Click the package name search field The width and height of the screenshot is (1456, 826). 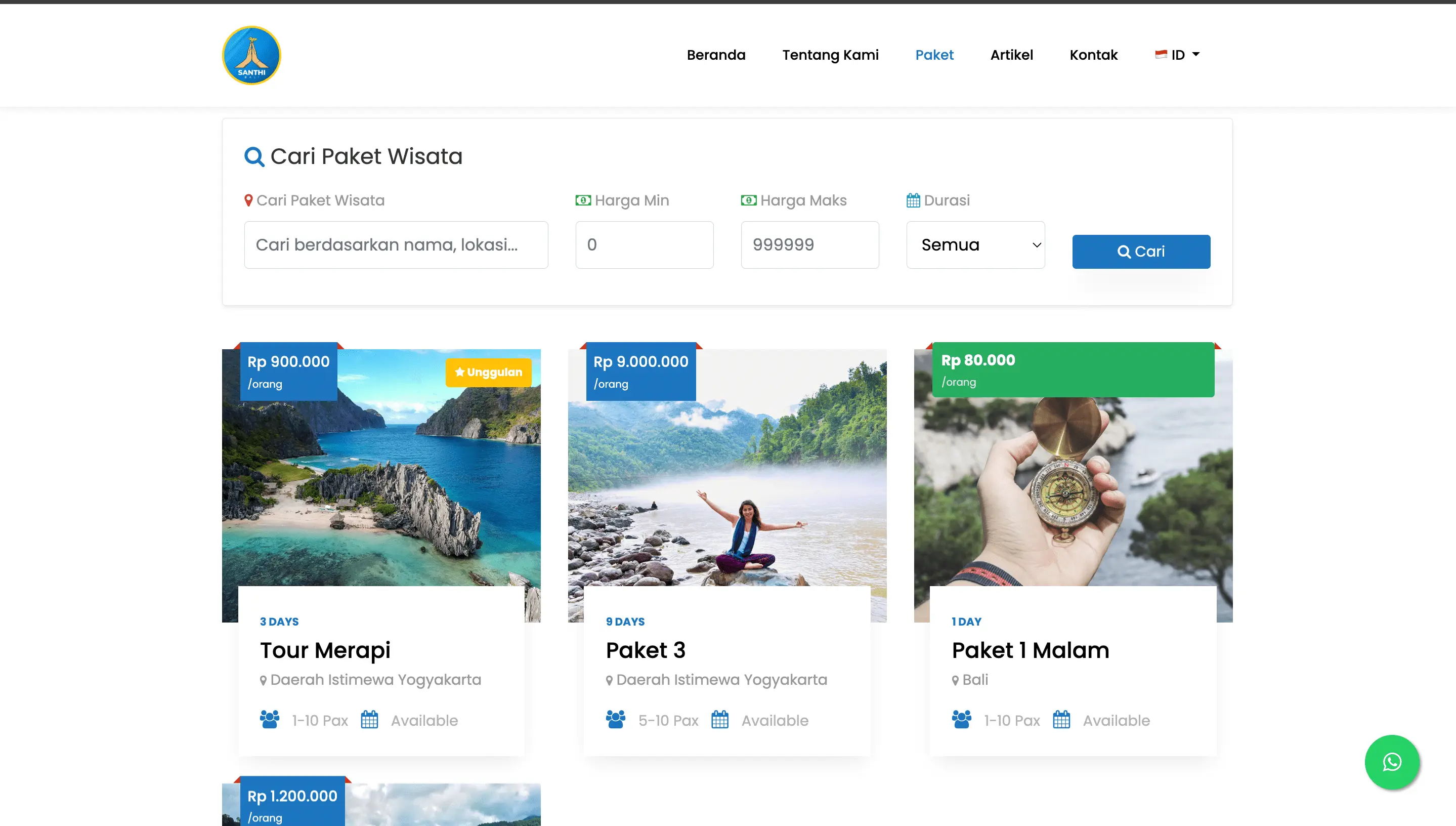(396, 245)
